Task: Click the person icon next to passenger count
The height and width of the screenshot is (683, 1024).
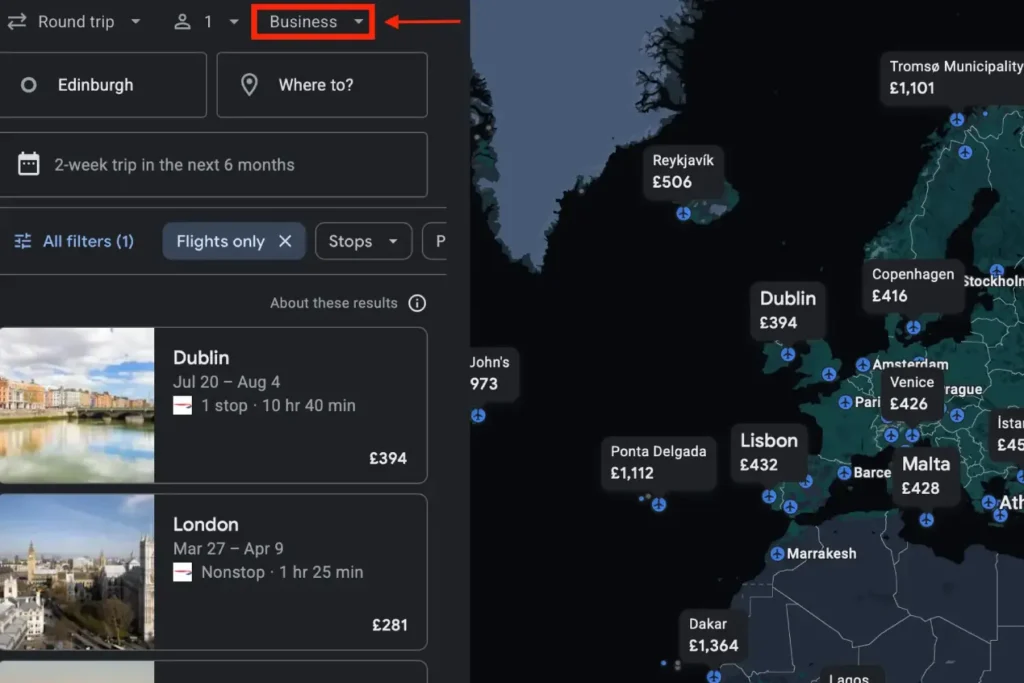Action: coord(182,22)
